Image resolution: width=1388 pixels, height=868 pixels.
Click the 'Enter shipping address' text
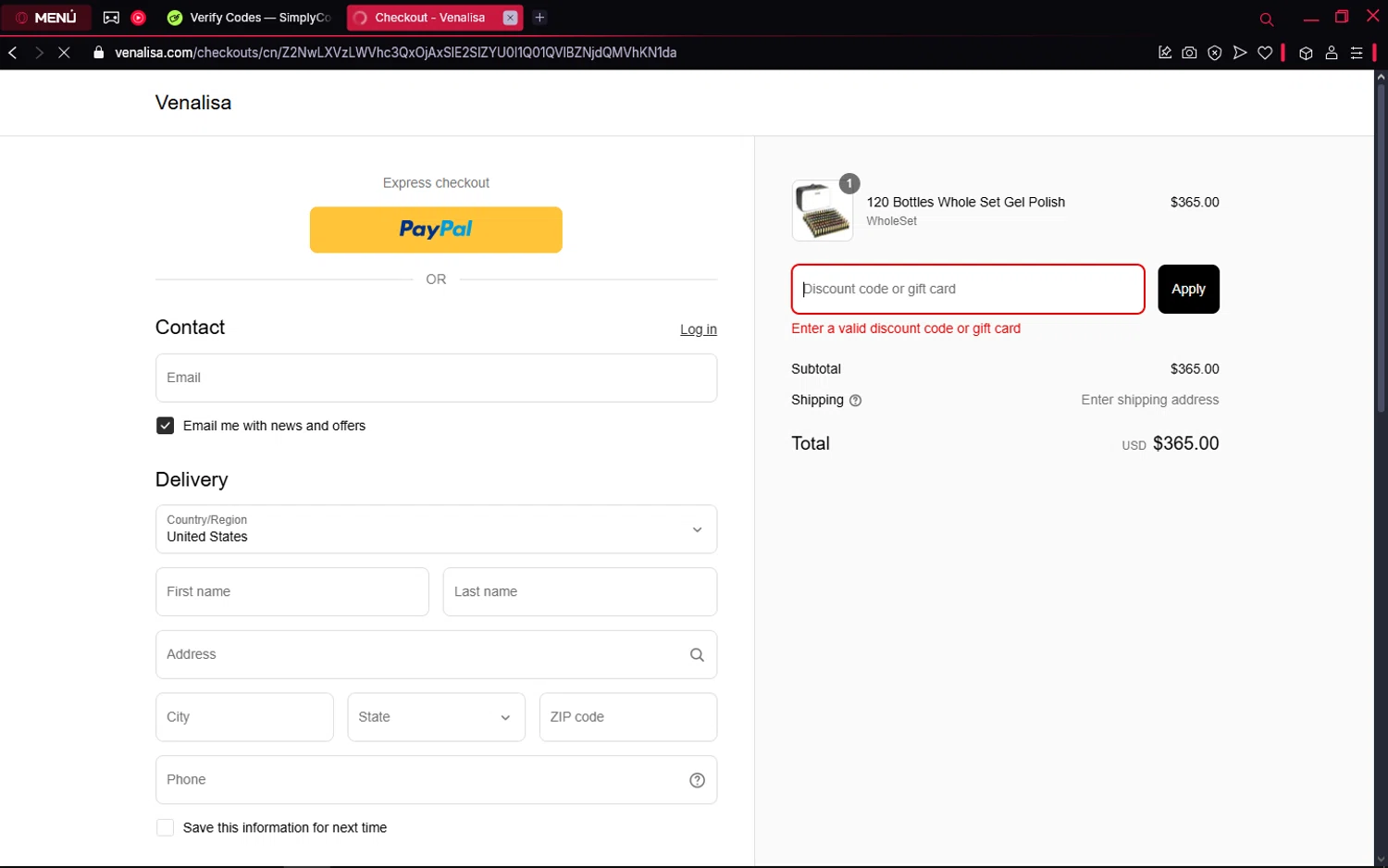[x=1150, y=400]
